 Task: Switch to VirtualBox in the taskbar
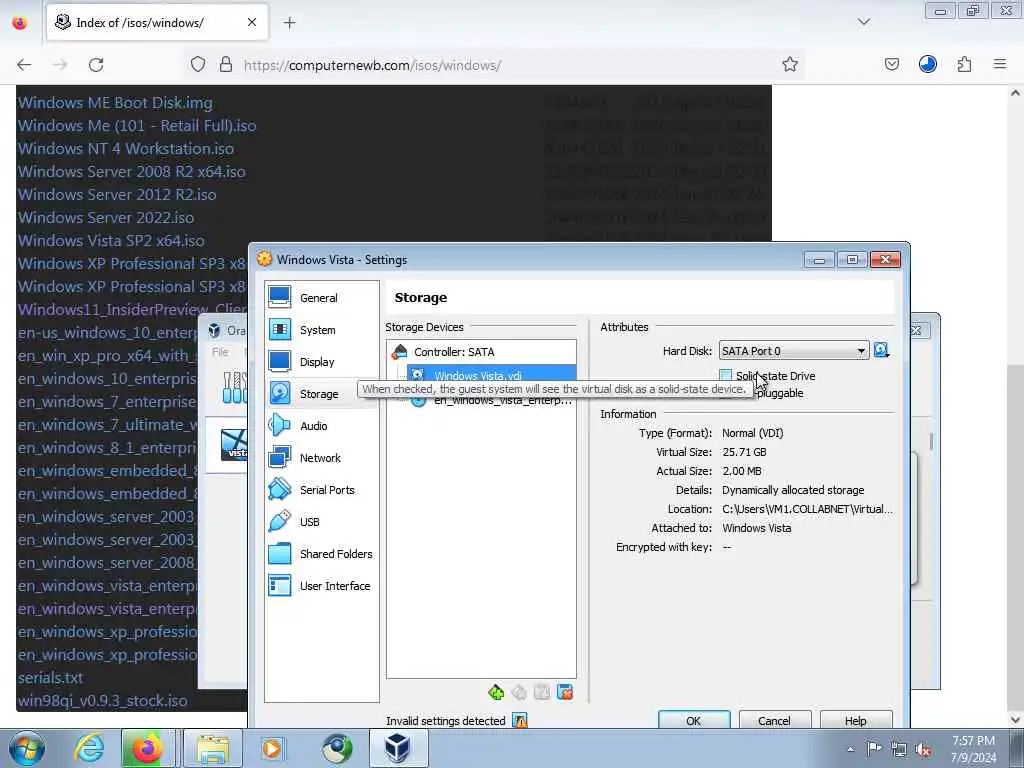398,748
